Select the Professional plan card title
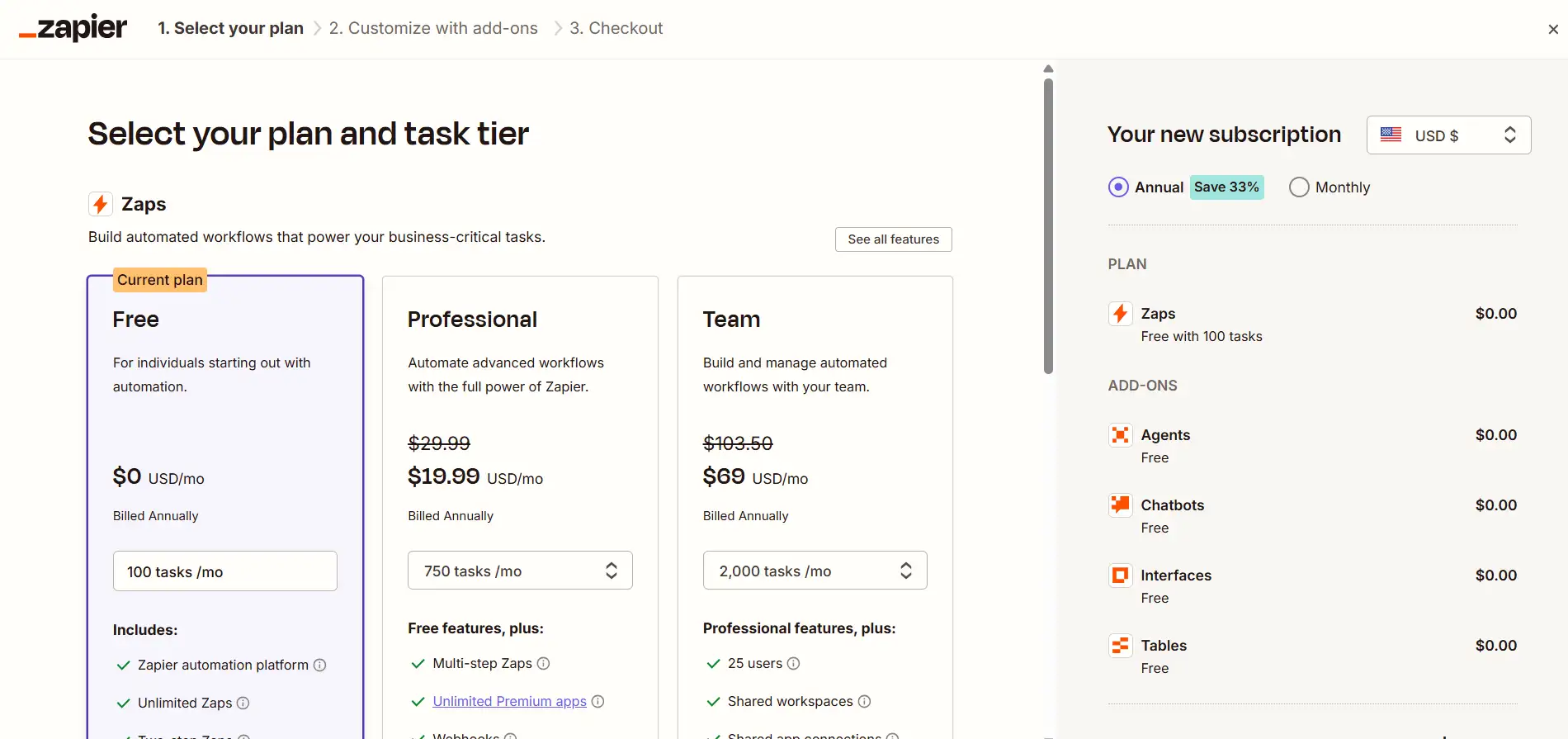Screen dimensions: 1568x739 point(473,320)
